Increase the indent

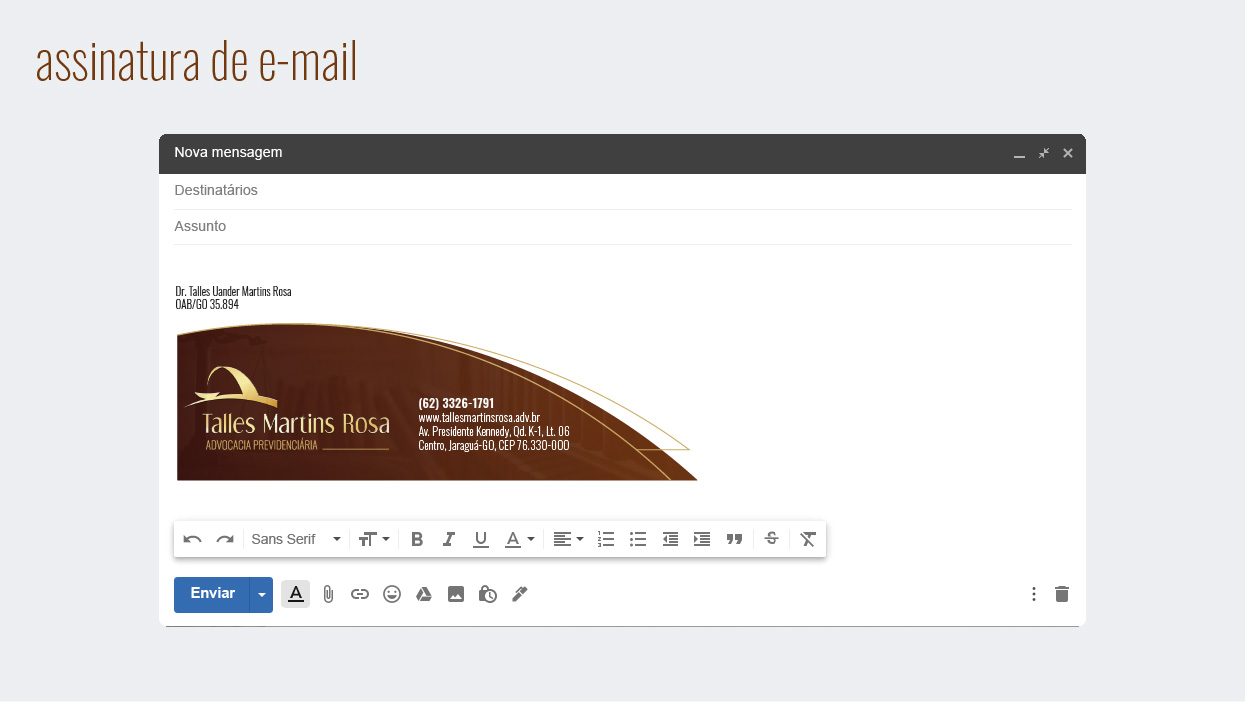click(x=702, y=539)
